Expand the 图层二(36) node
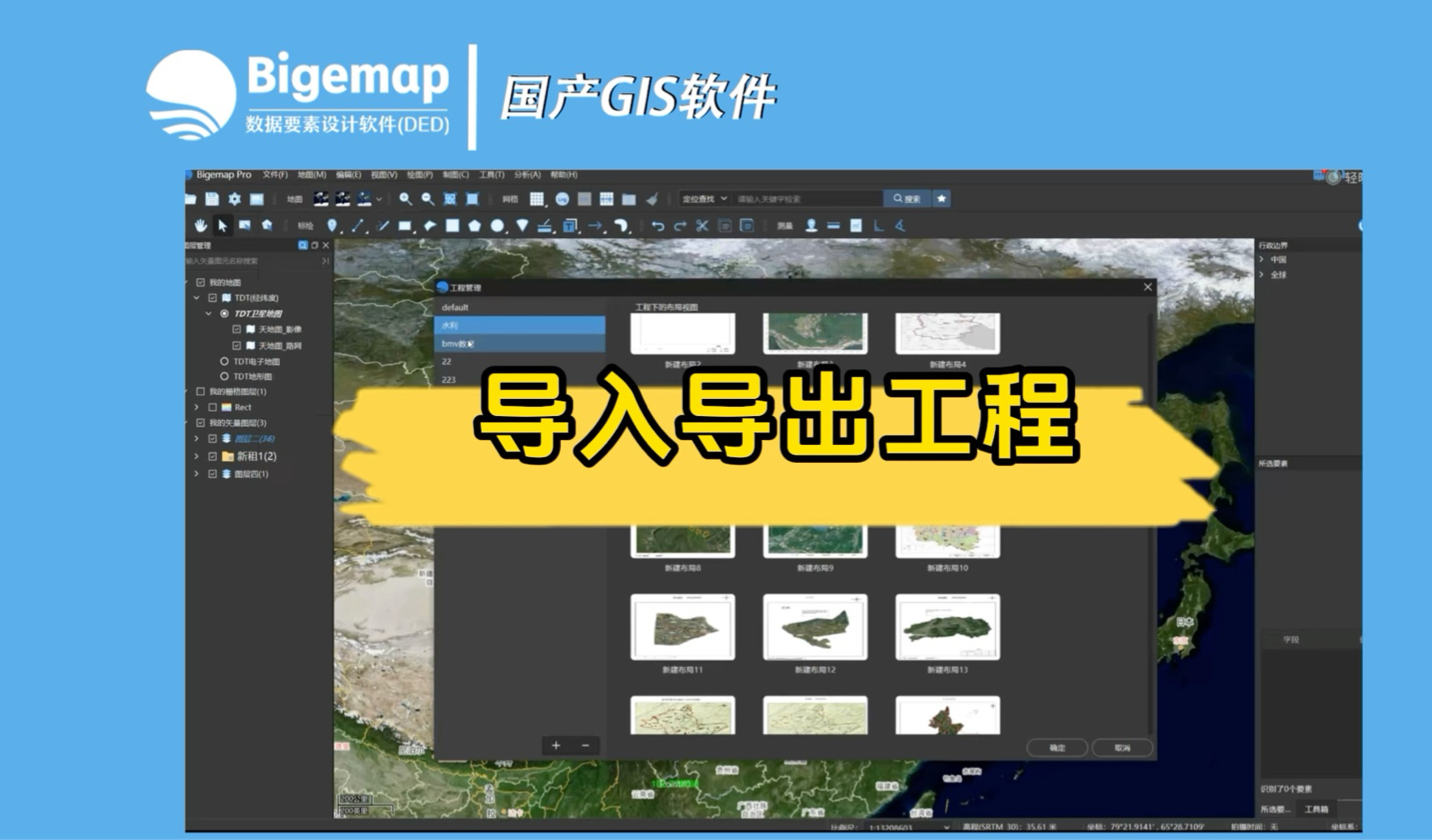The height and width of the screenshot is (840, 1432). point(196,439)
